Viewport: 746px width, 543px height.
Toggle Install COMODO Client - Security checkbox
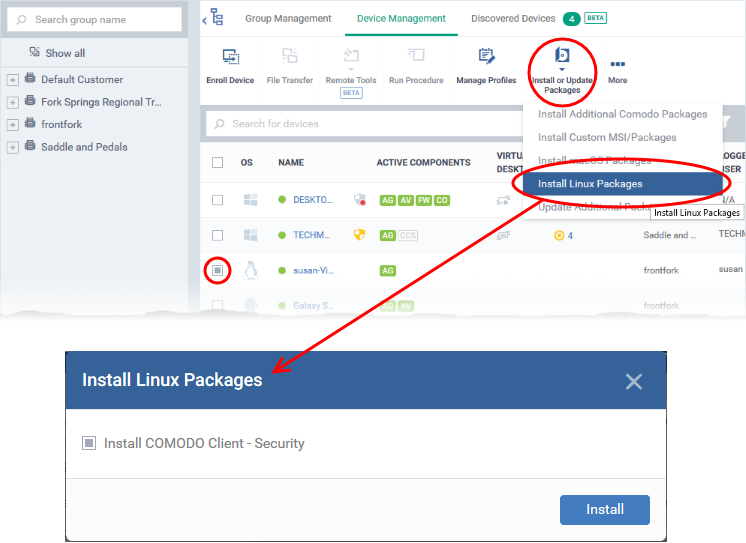click(89, 443)
